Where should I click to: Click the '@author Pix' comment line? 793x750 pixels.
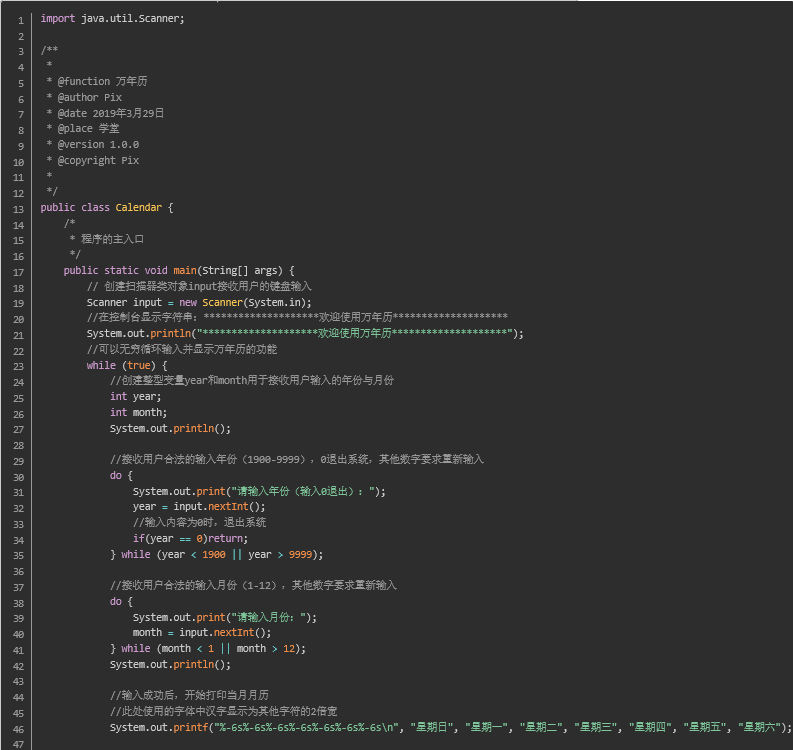(x=90, y=97)
